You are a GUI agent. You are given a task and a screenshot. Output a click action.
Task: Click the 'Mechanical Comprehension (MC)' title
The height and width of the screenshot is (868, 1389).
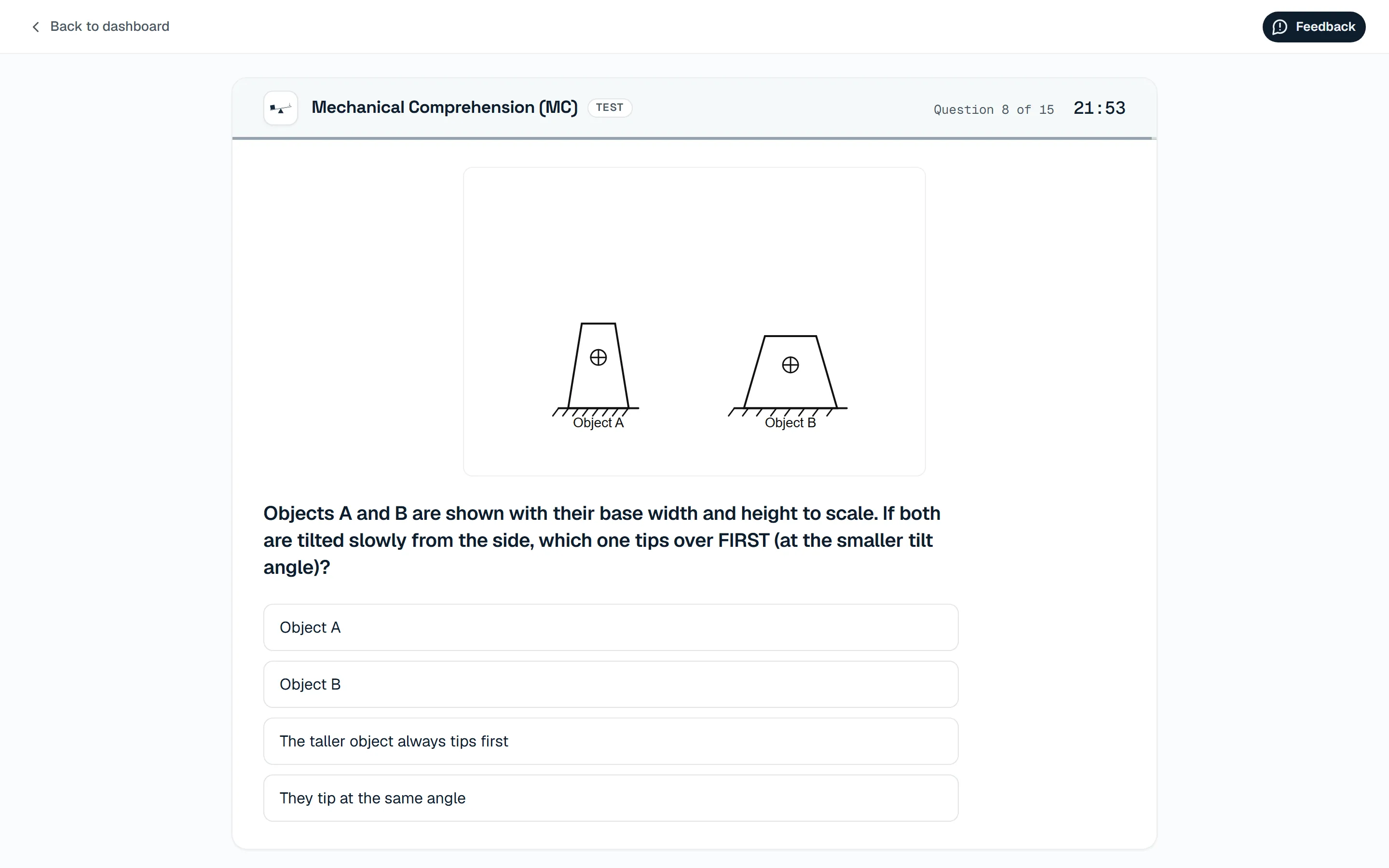click(444, 108)
